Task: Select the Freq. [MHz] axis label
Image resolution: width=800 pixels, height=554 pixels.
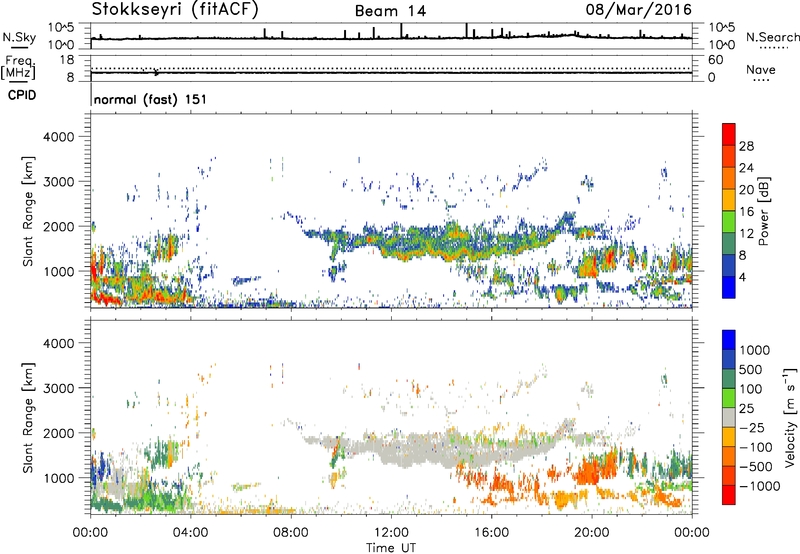Action: click(x=18, y=68)
